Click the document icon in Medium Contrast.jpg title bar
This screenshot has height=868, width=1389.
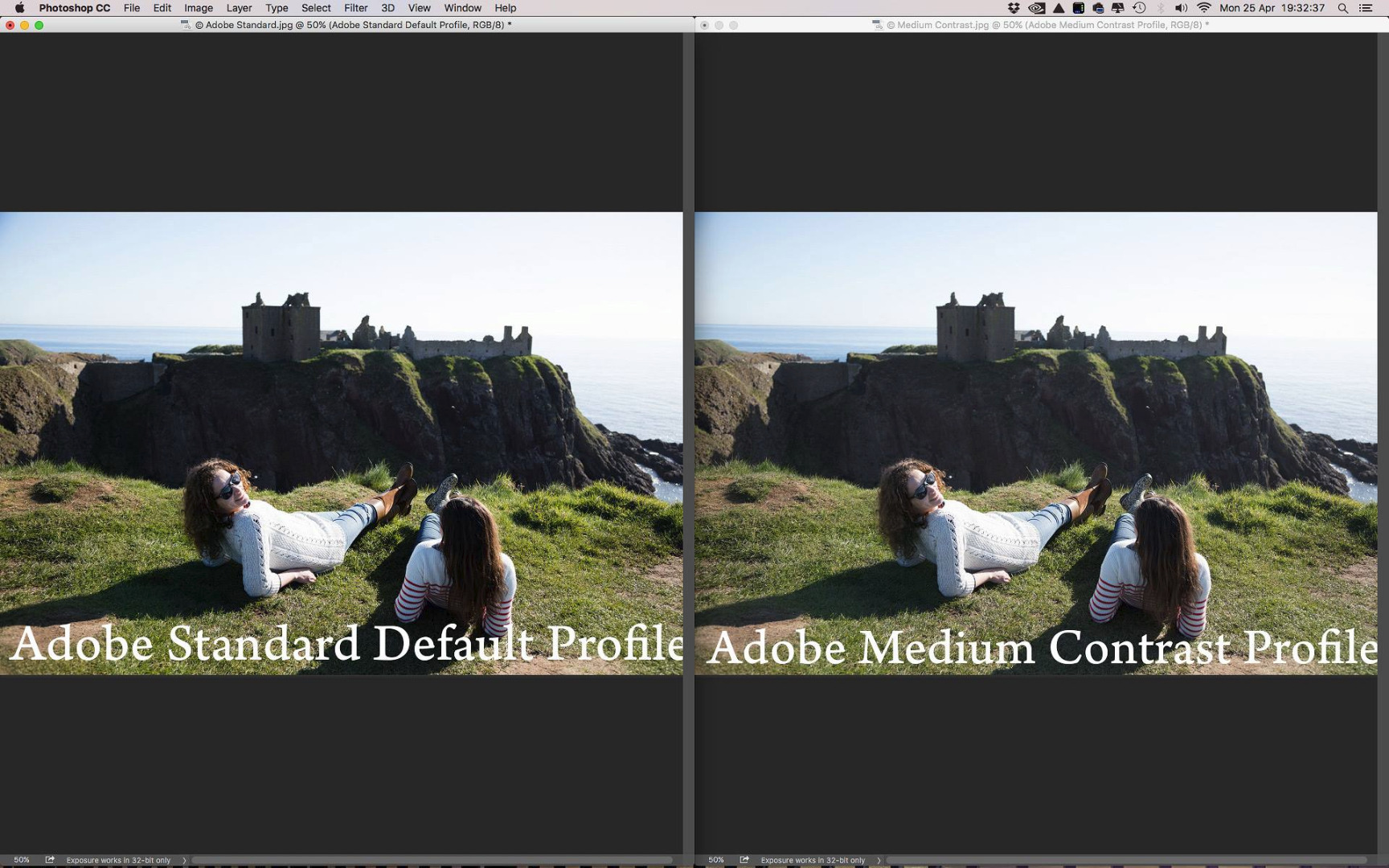point(877,25)
